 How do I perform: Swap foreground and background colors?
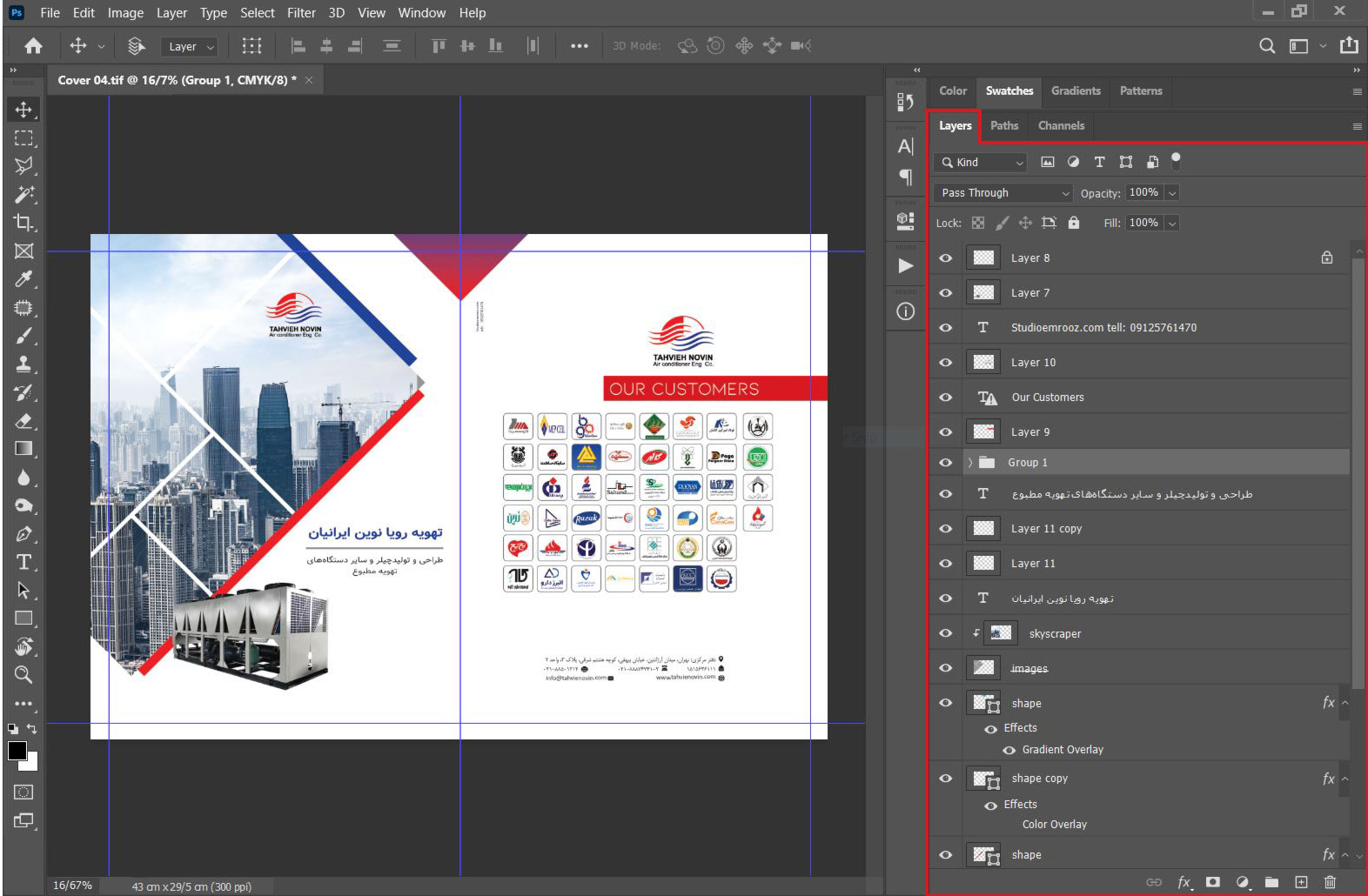coord(33,729)
